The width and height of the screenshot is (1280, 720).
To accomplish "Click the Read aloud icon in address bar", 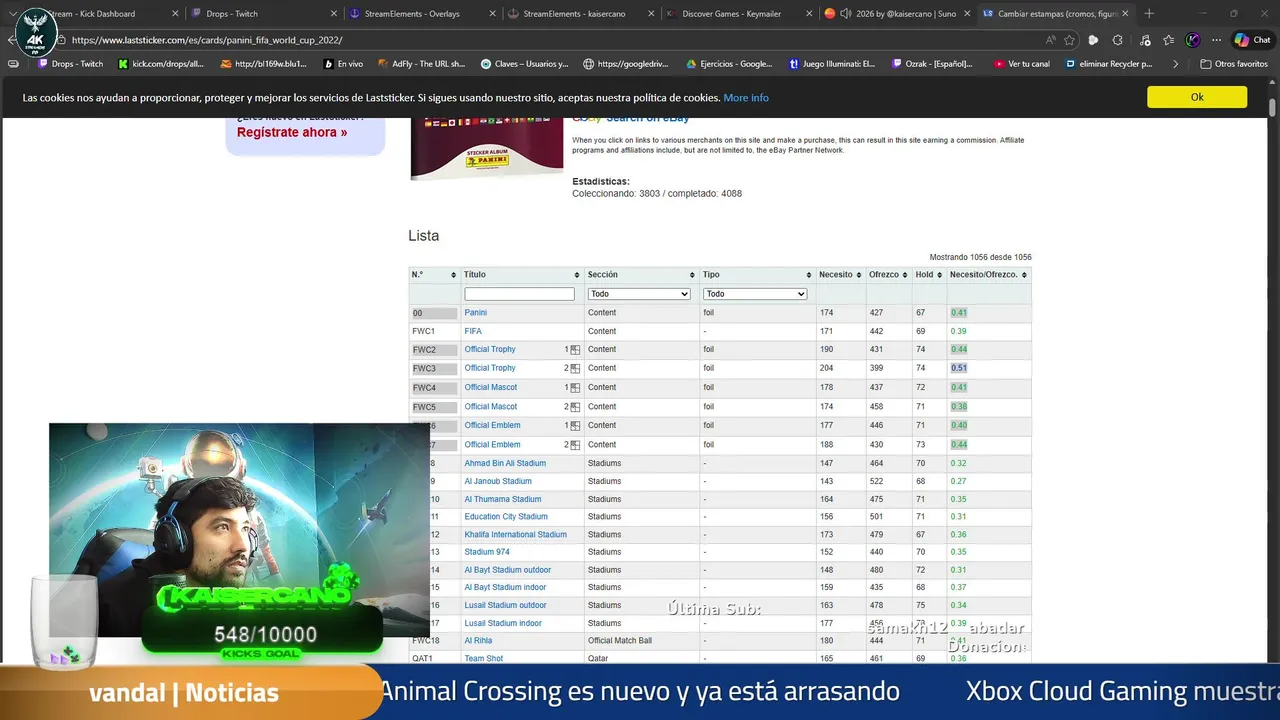I will click(x=1050, y=40).
